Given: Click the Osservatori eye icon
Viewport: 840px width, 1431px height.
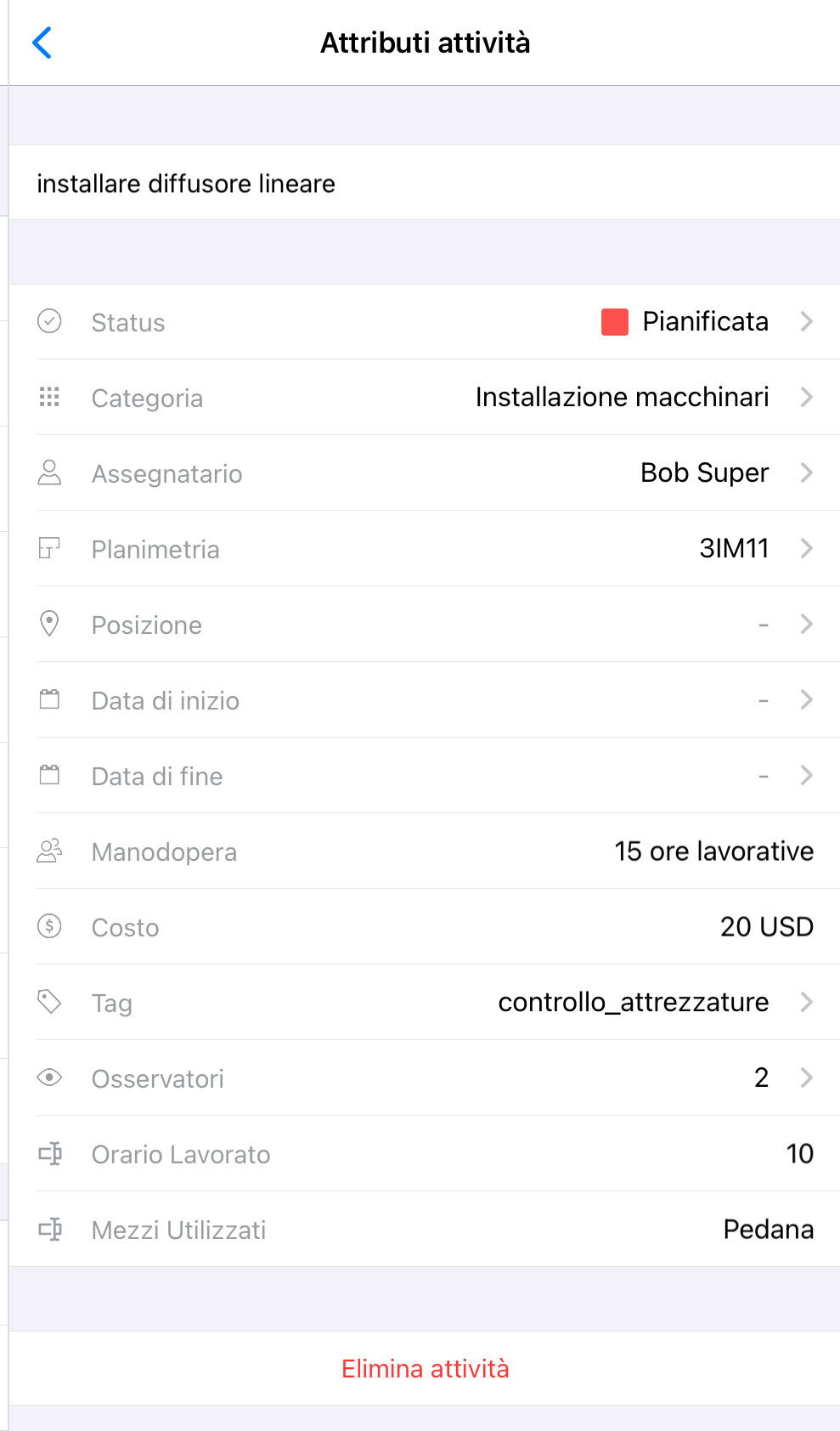Looking at the screenshot, I should pos(49,1077).
